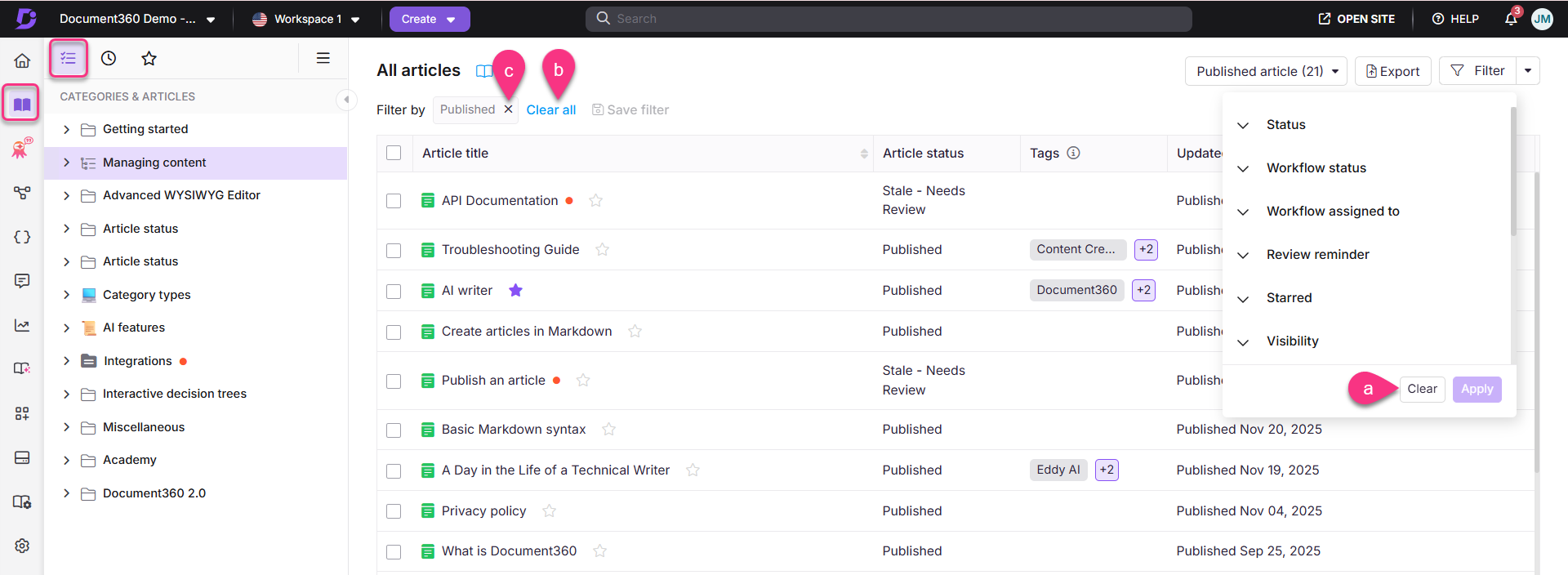Click the Clear all filters link
Screen dimensions: 1568x575
point(551,109)
